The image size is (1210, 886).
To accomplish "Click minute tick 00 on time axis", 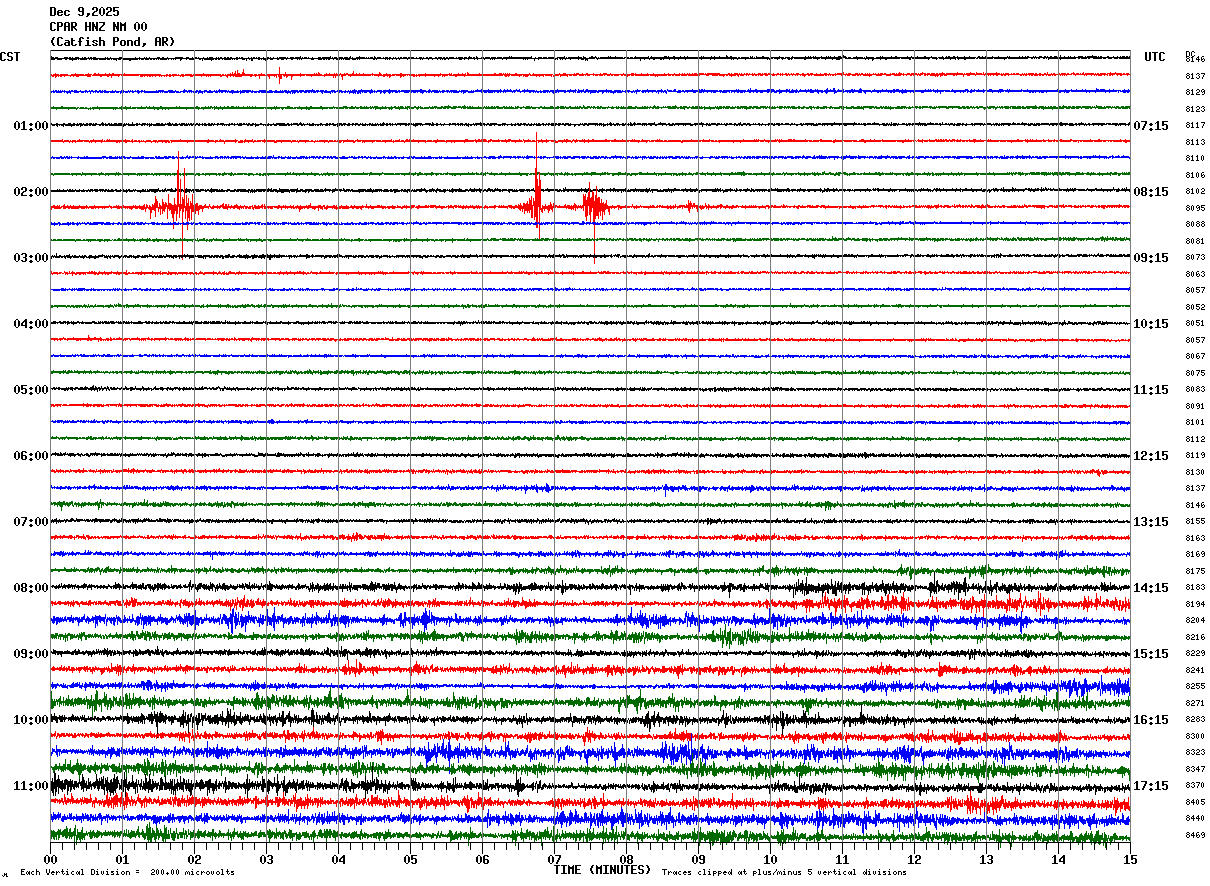I will (50, 859).
